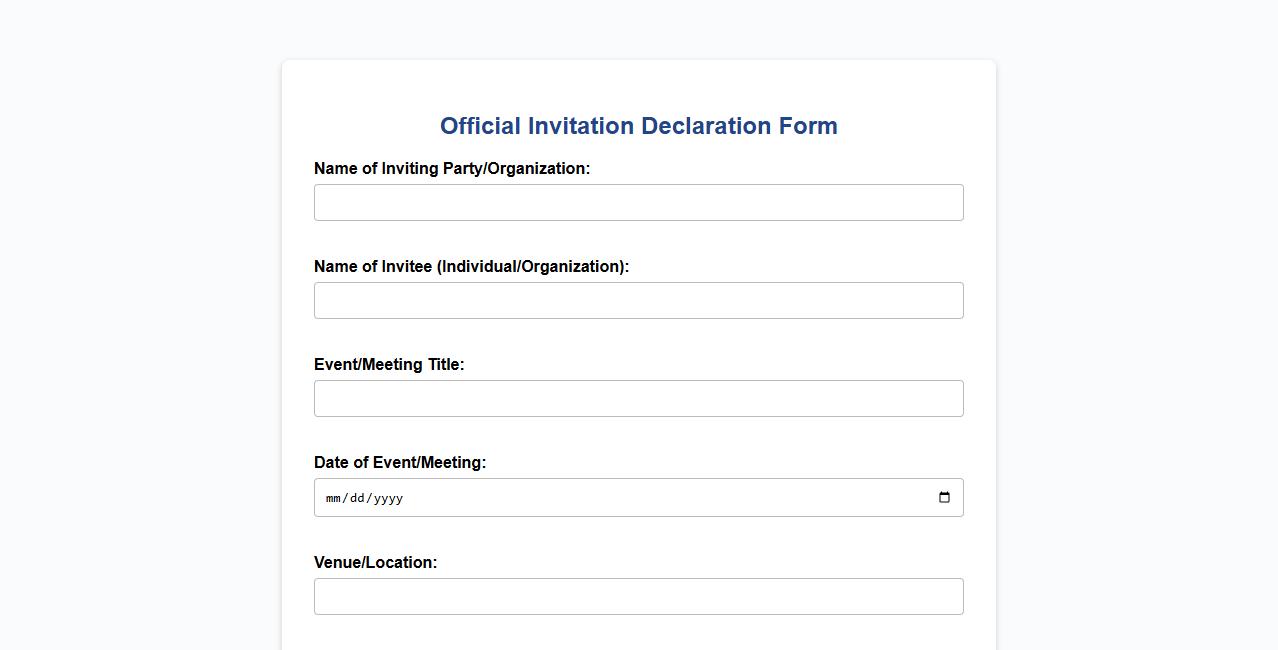Click the form title text

tap(638, 126)
